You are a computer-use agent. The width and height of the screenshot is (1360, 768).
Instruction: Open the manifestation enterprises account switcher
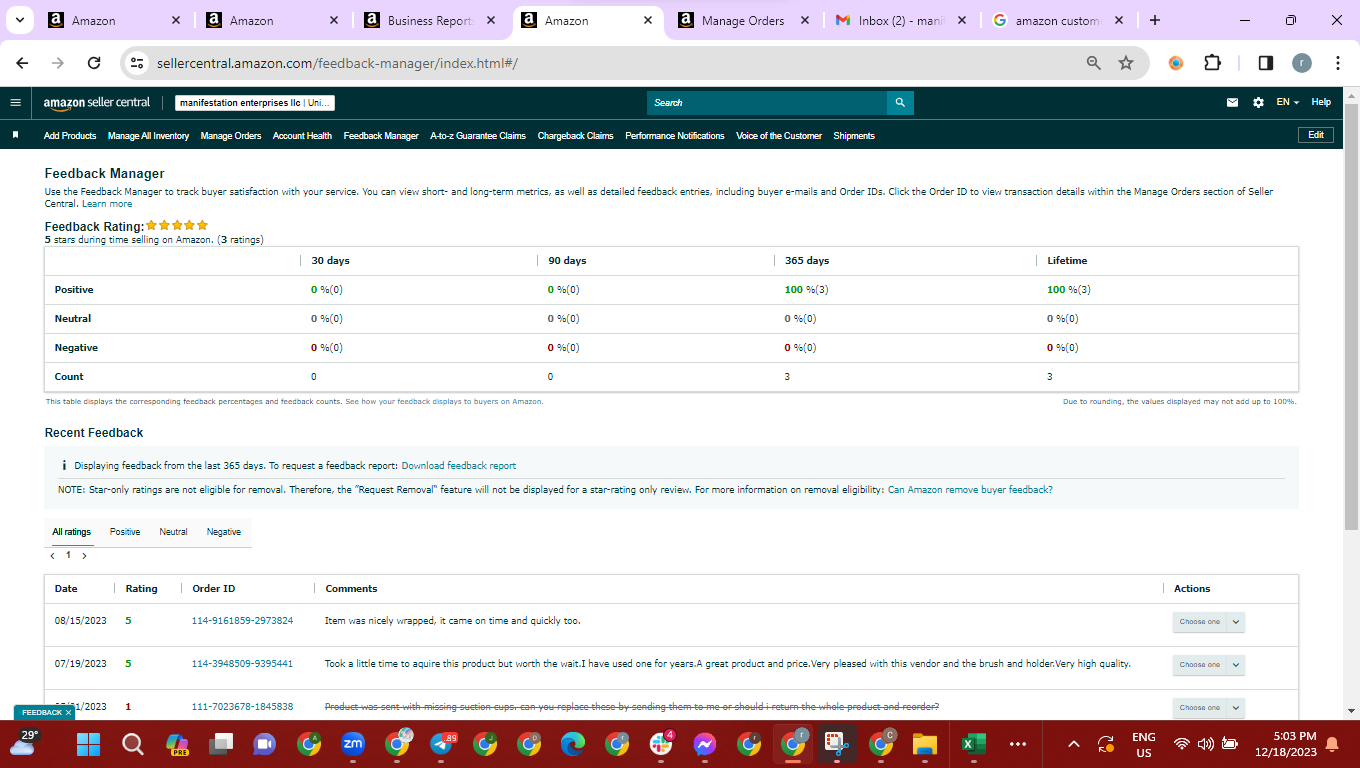pos(255,103)
